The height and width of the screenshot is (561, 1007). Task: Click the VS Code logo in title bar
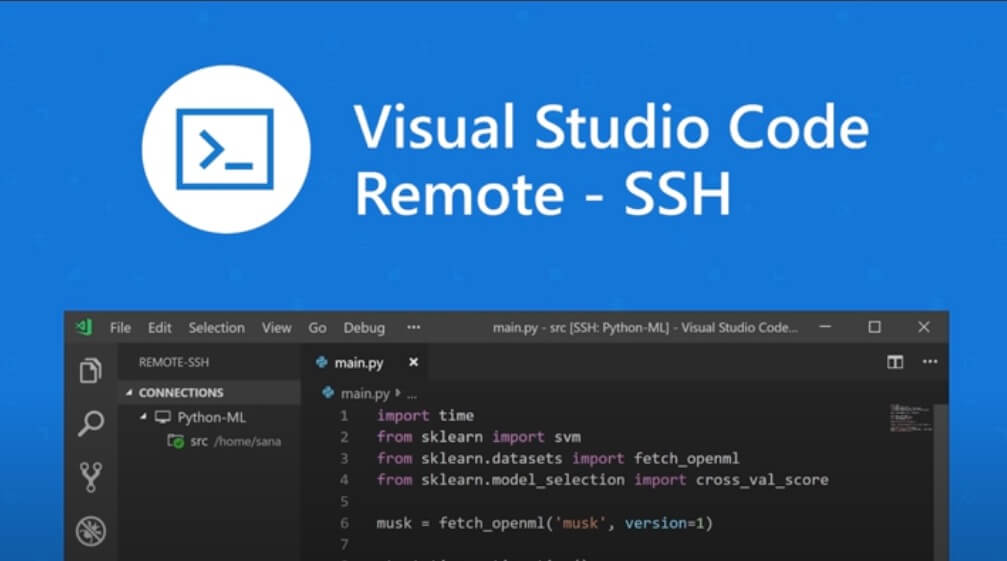click(84, 327)
